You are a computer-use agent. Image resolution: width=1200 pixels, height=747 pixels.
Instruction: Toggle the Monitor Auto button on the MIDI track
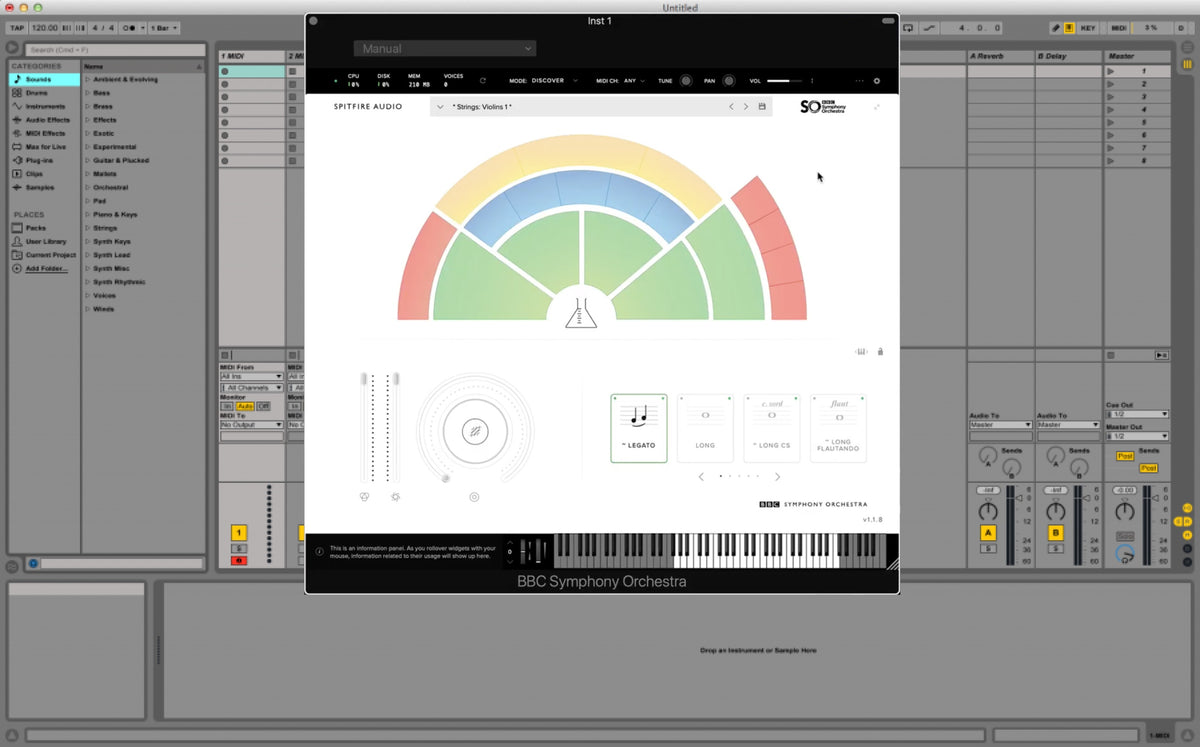245,406
